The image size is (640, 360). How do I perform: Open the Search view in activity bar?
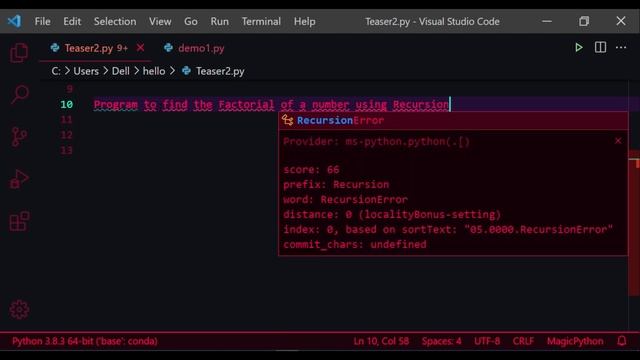coord(19,95)
